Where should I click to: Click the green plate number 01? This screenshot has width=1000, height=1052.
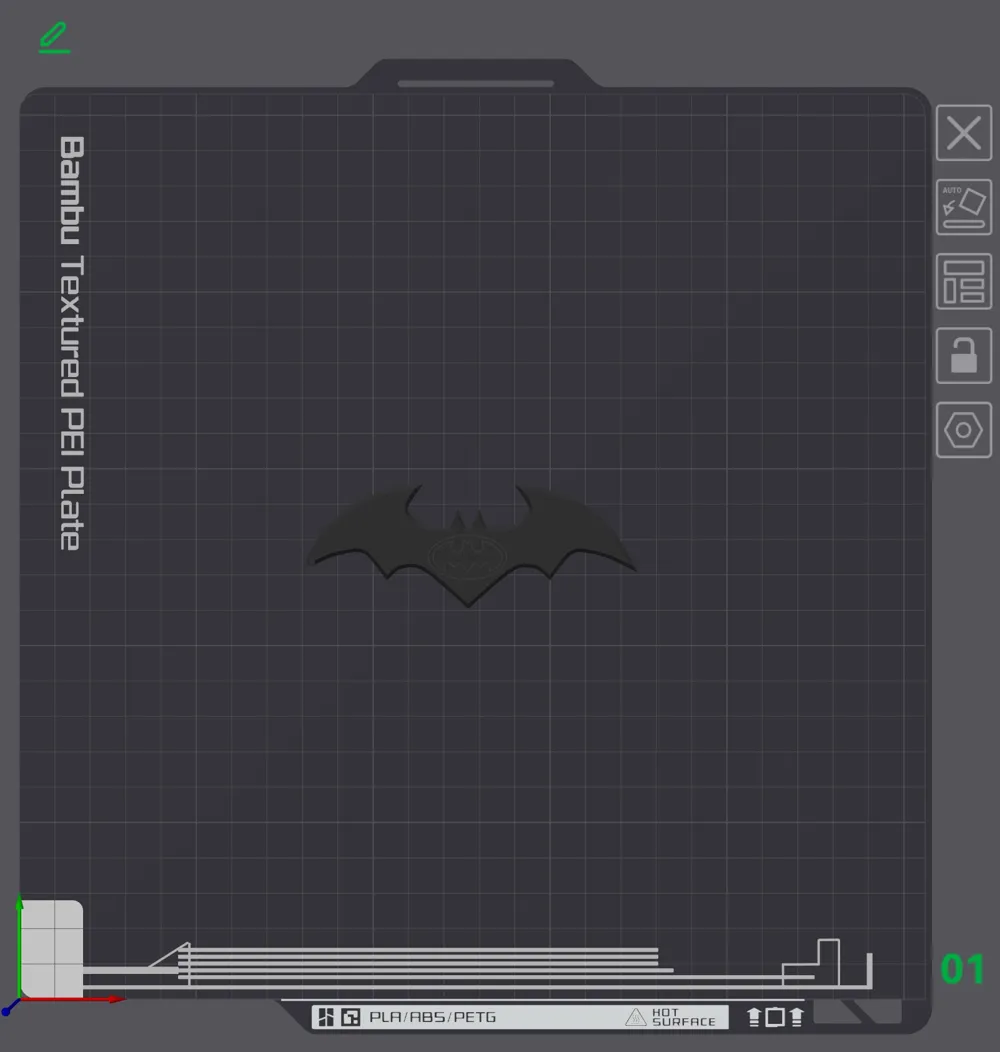(x=962, y=969)
